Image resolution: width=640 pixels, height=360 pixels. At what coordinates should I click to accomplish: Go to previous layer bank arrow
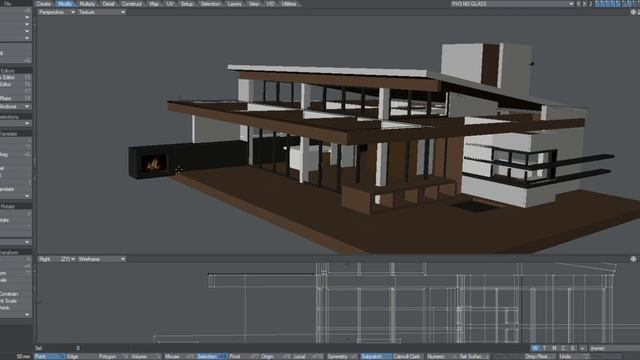[578, 4]
